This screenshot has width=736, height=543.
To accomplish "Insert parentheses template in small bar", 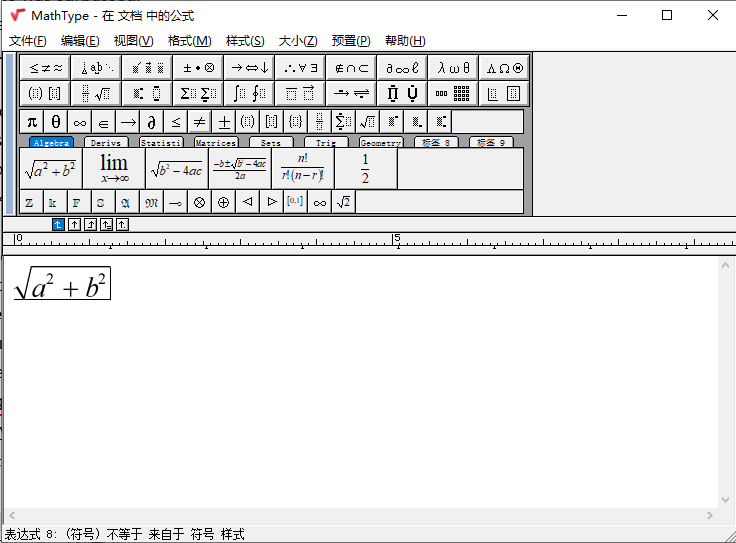I will point(248,122).
